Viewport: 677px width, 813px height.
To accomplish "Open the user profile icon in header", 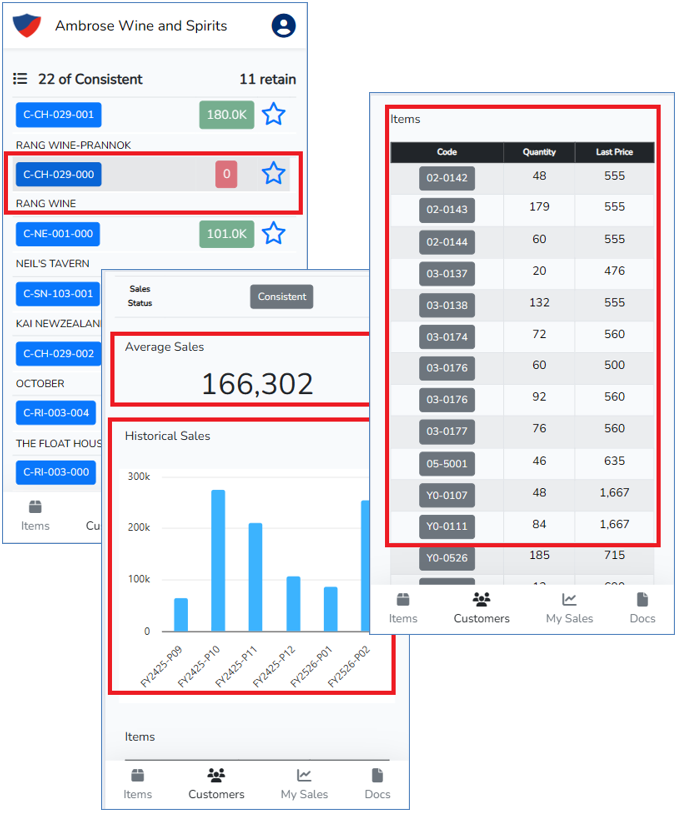I will pyautogui.click(x=284, y=25).
